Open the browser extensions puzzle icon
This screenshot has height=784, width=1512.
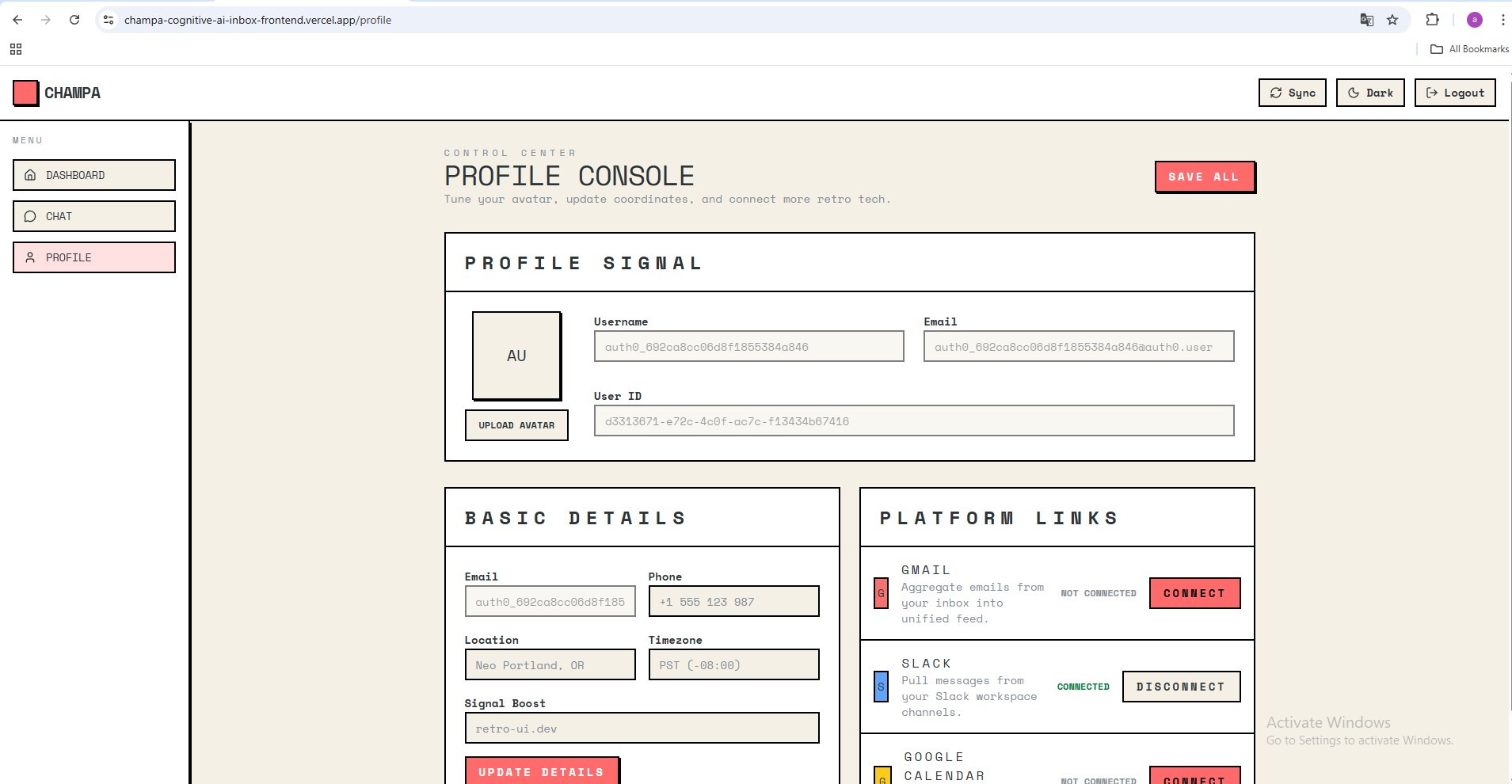click(1432, 20)
